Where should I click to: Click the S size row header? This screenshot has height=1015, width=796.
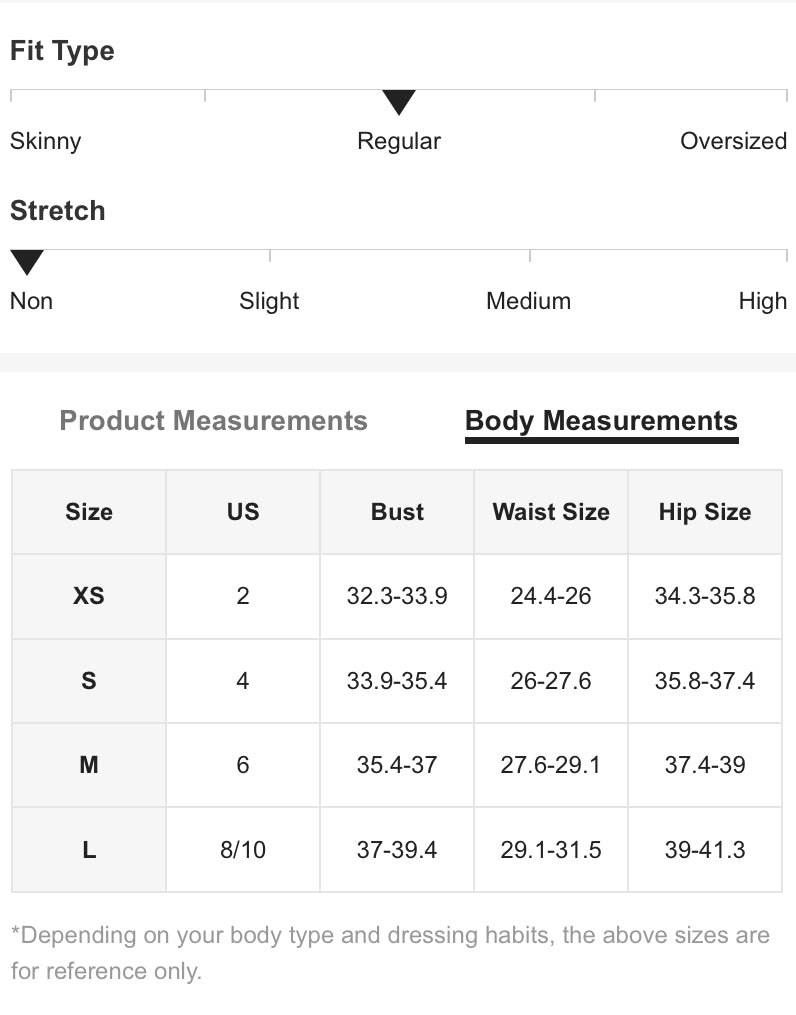coord(89,681)
